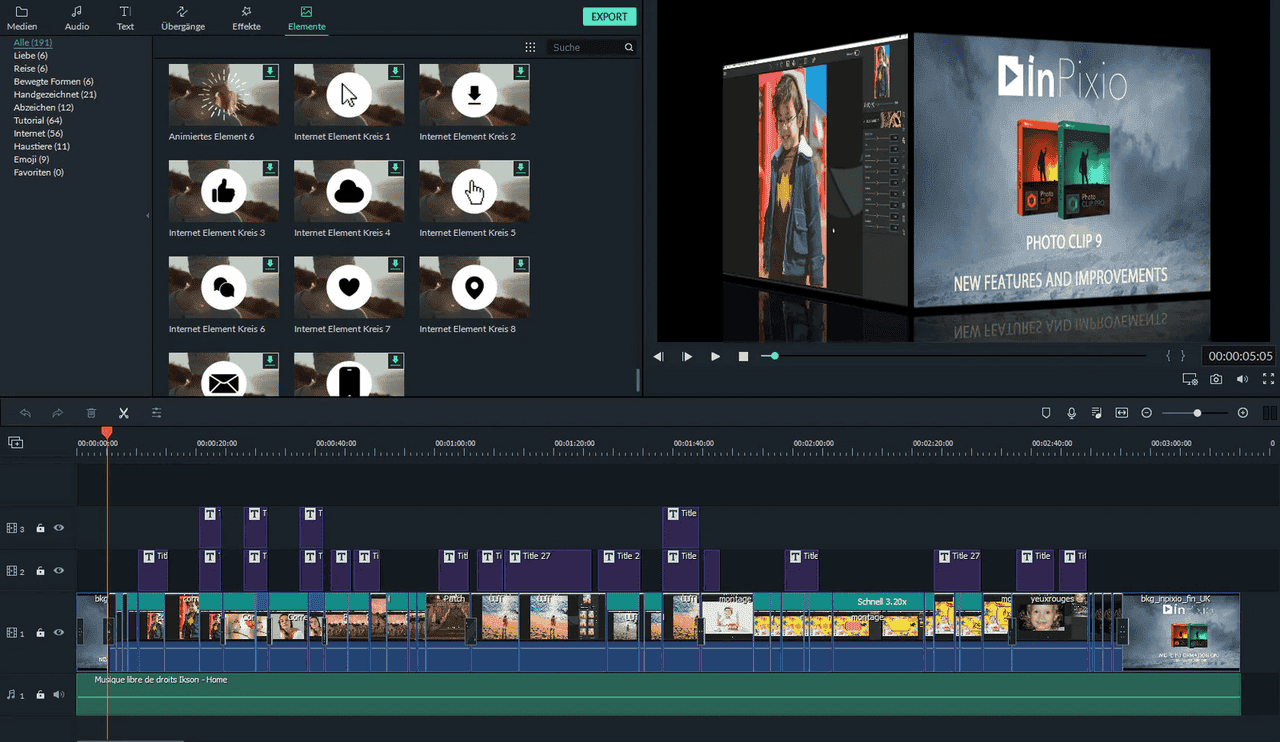The height and width of the screenshot is (742, 1280).
Task: Open the timeline edit adjustments sliders icon
Action: (x=157, y=413)
